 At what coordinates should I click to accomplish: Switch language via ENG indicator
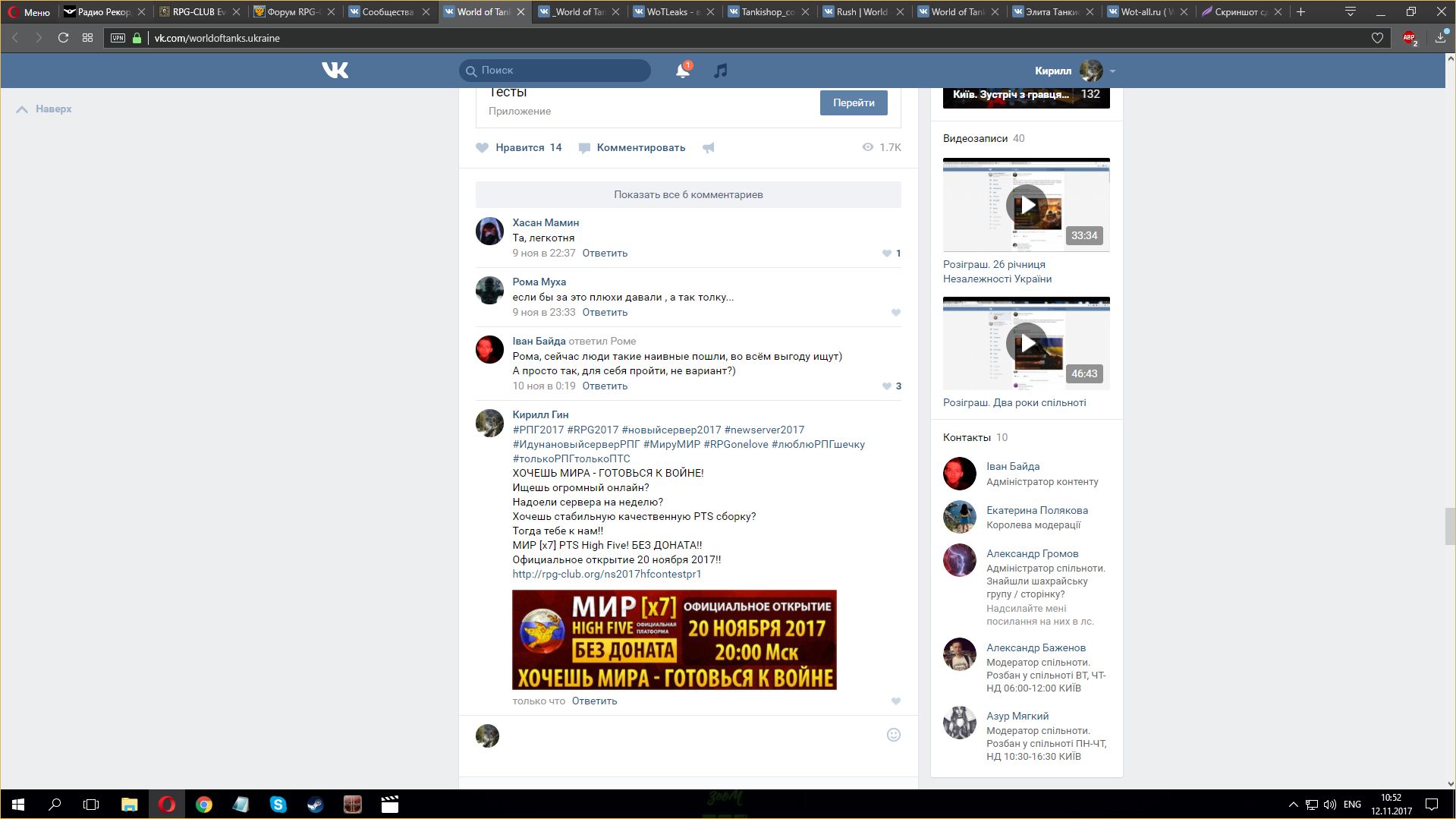coord(1352,805)
